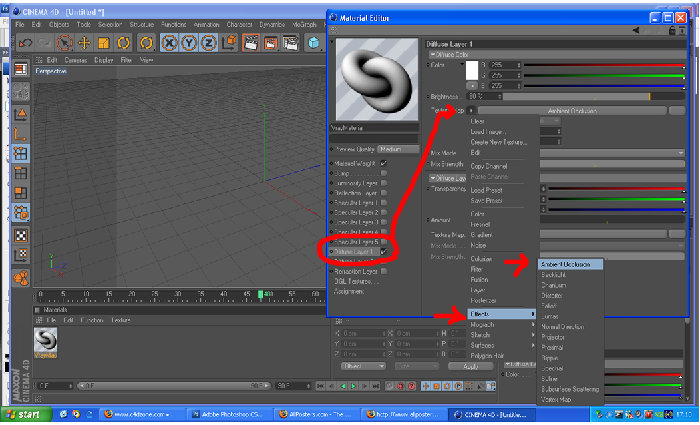700x425 pixels.
Task: Click the layout icon atop left palette
Action: (21, 69)
